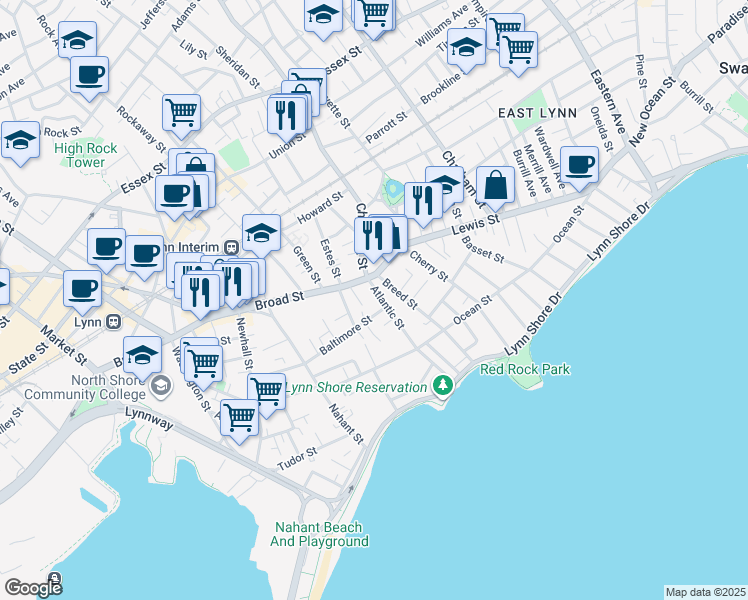The width and height of the screenshot is (748, 600).
Task: Click the Map data ©2025 attribution
Action: click(x=706, y=592)
